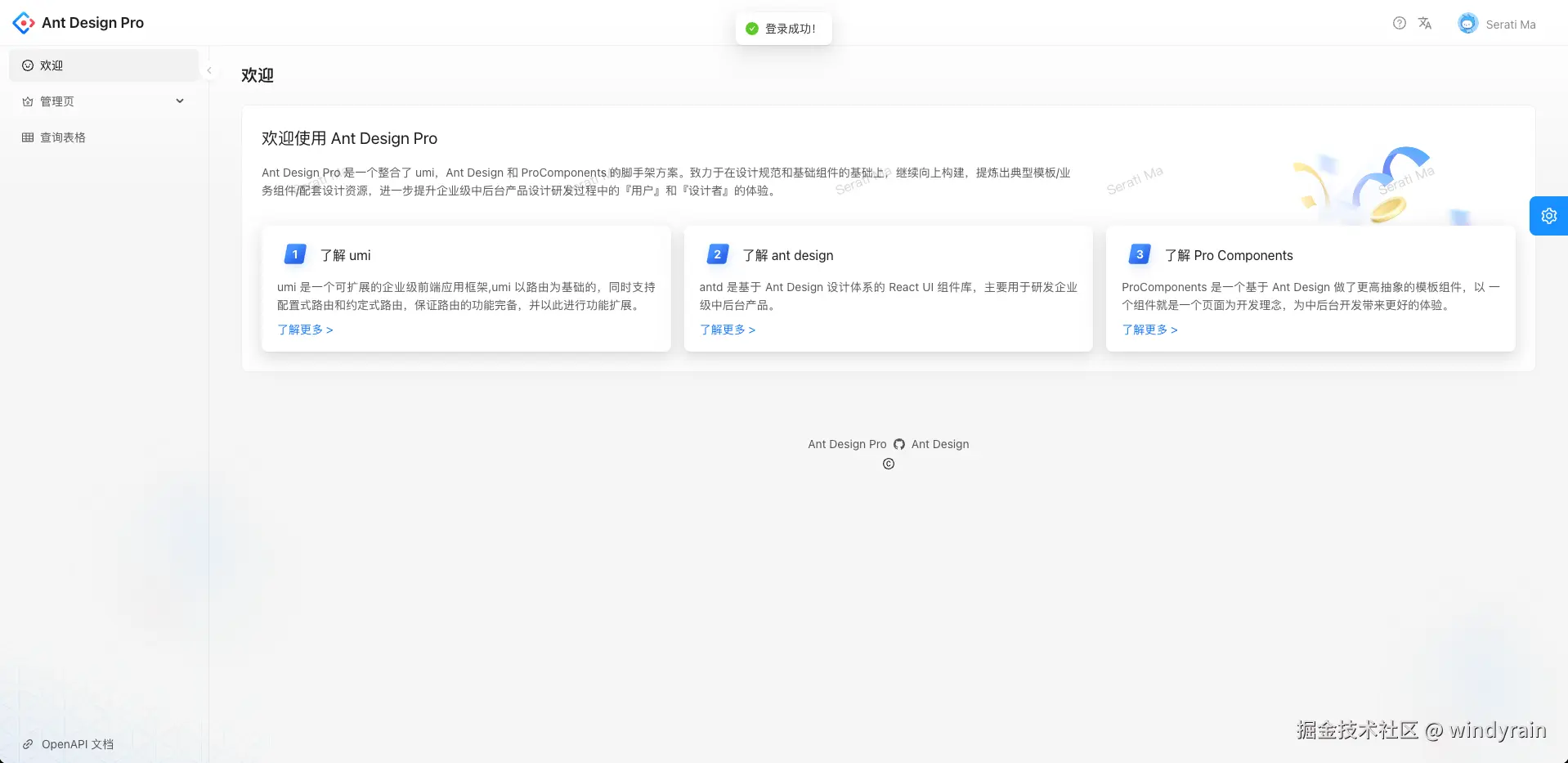Viewport: 1568px width, 763px height.
Task: Click the 登录成功! notification message
Action: (x=784, y=29)
